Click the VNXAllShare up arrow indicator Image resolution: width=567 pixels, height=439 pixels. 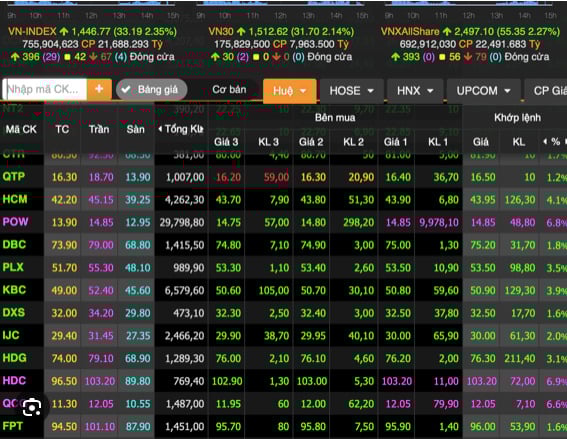coord(447,31)
